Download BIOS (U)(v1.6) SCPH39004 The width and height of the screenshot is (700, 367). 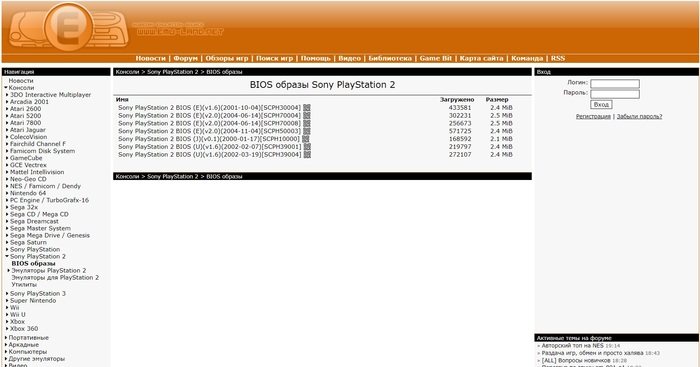[x=210, y=154]
